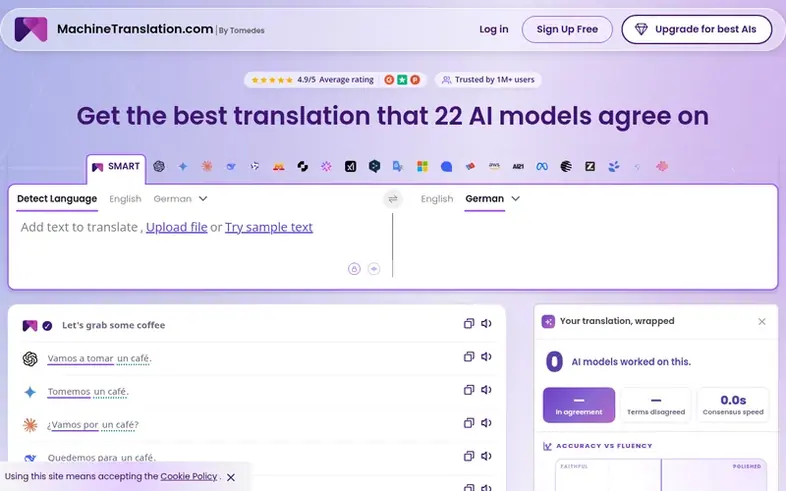The width and height of the screenshot is (786, 491).
Task: Switch to the SMART tab
Action: 116,167
